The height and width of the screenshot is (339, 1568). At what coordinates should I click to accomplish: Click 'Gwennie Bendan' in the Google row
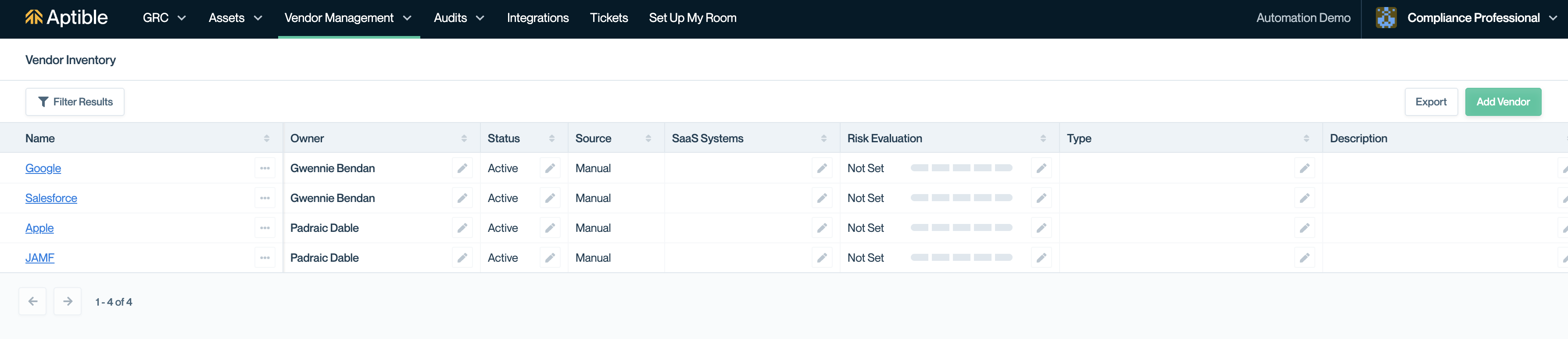click(333, 168)
